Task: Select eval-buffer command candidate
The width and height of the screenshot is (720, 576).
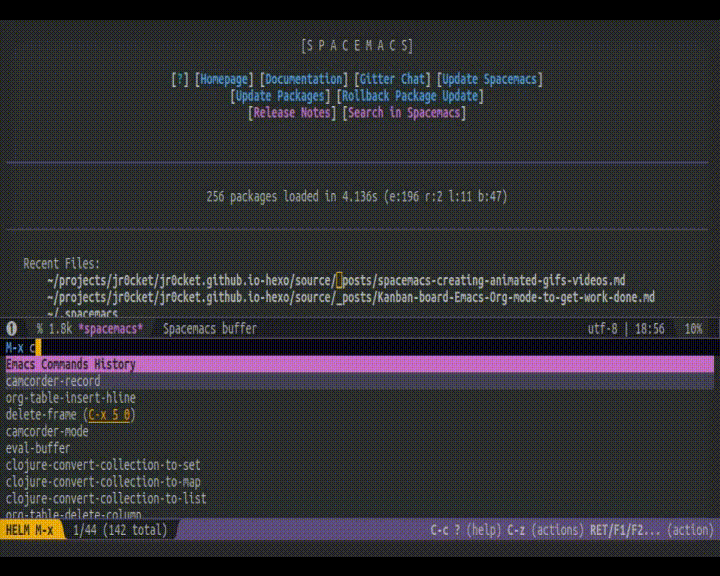Action: click(38, 448)
